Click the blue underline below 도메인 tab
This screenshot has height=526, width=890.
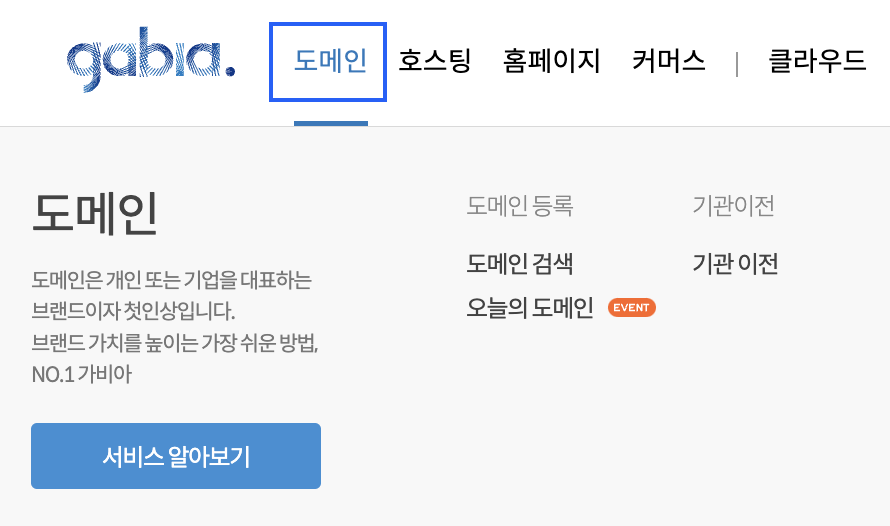pos(331,123)
